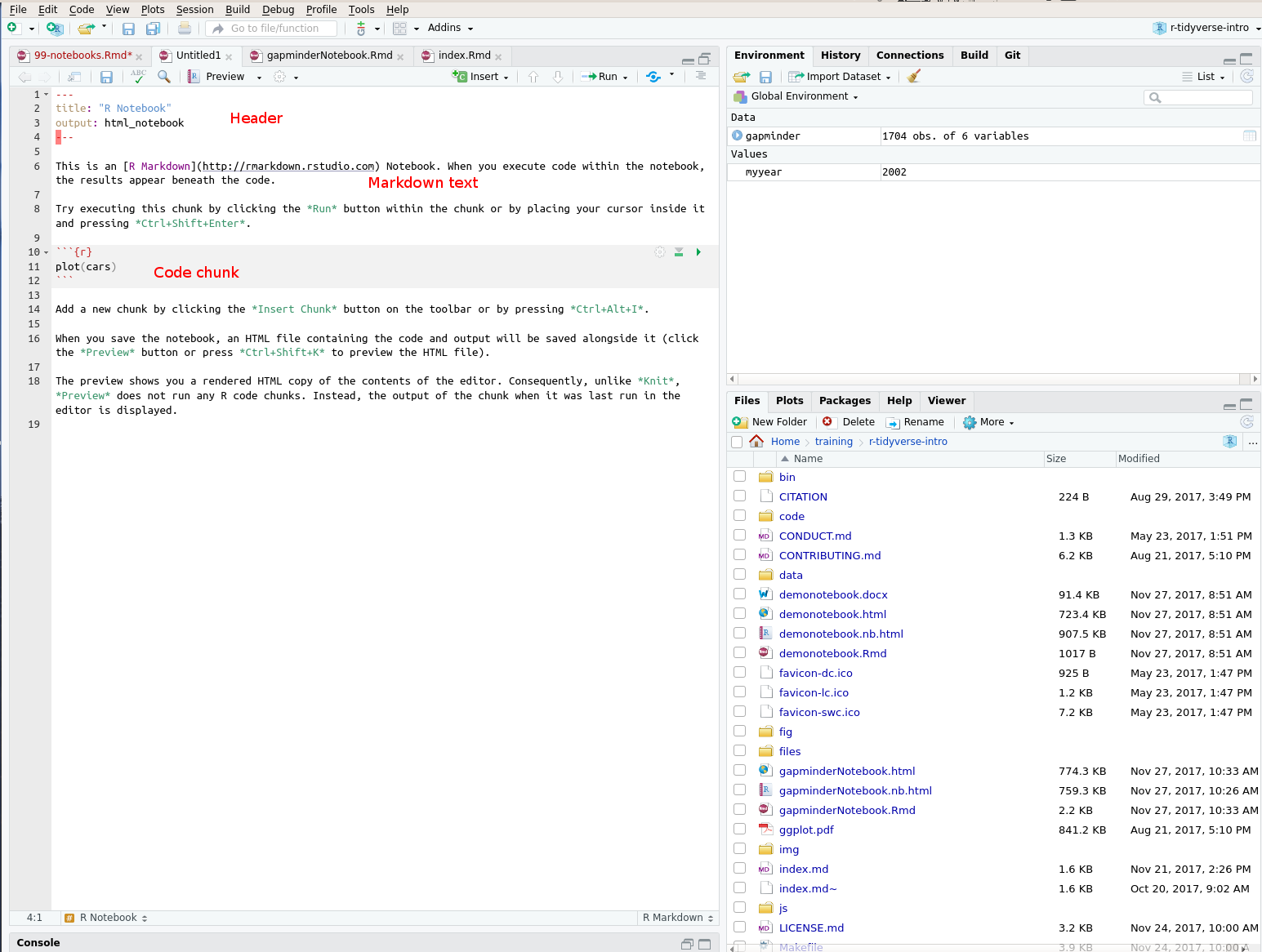Save the notebook with the save icon

[106, 76]
